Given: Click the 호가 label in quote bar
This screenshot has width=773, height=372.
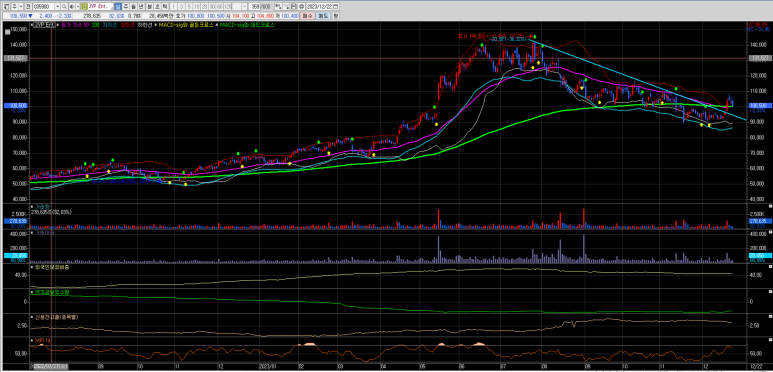Looking at the screenshot, I should click(180, 16).
